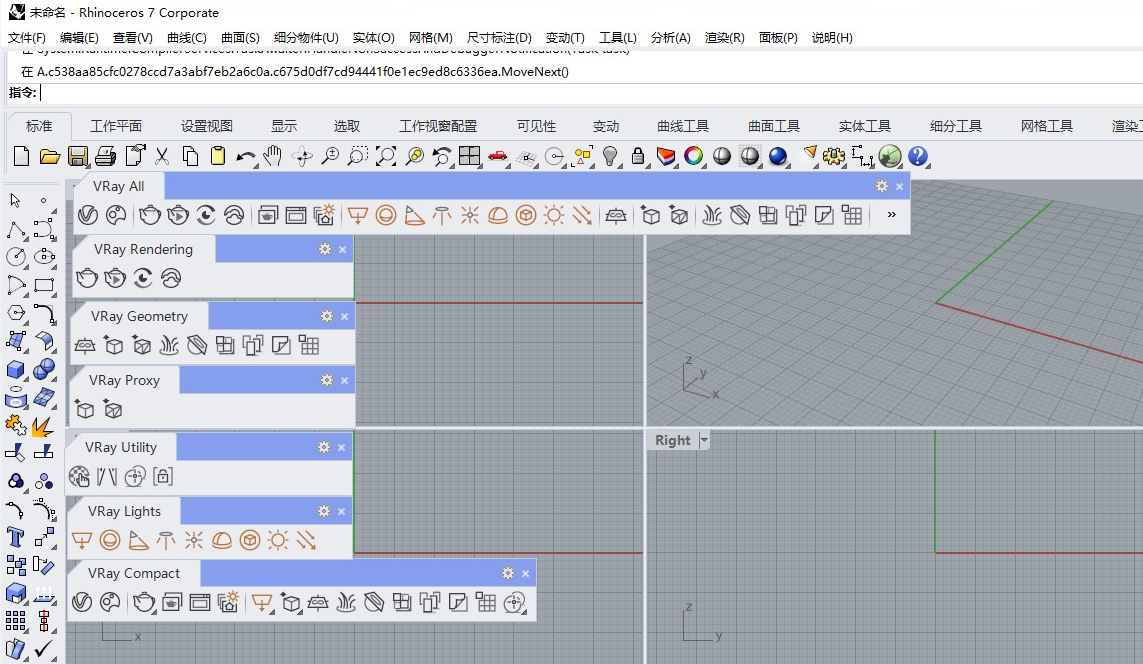The width and height of the screenshot is (1143, 664).
Task: Open VRay Rendering toolbar gear options
Action: (x=325, y=249)
